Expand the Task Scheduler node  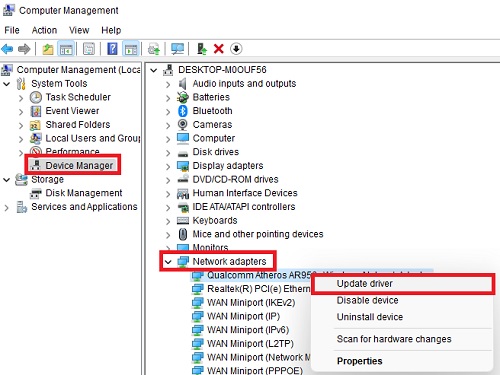(x=21, y=98)
